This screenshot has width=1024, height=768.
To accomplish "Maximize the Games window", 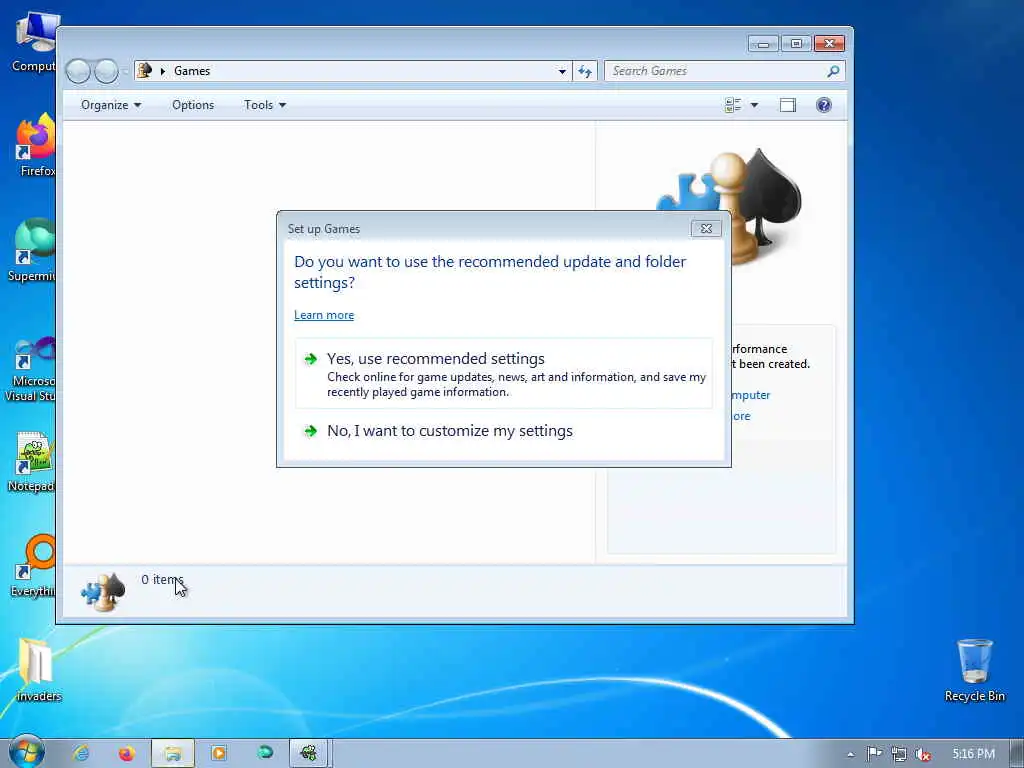I will (x=796, y=44).
